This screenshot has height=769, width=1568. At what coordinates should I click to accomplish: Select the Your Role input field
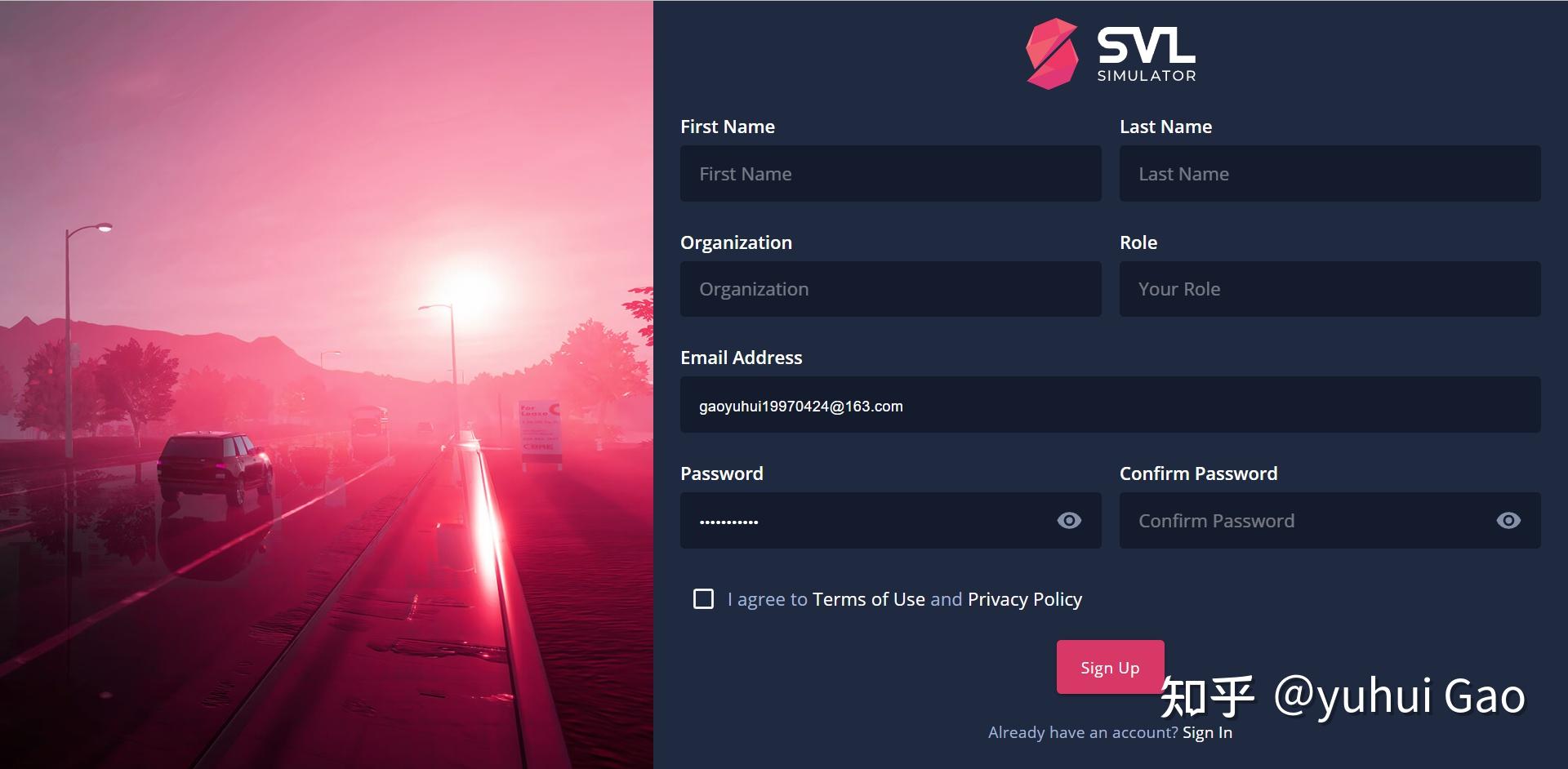point(1330,289)
